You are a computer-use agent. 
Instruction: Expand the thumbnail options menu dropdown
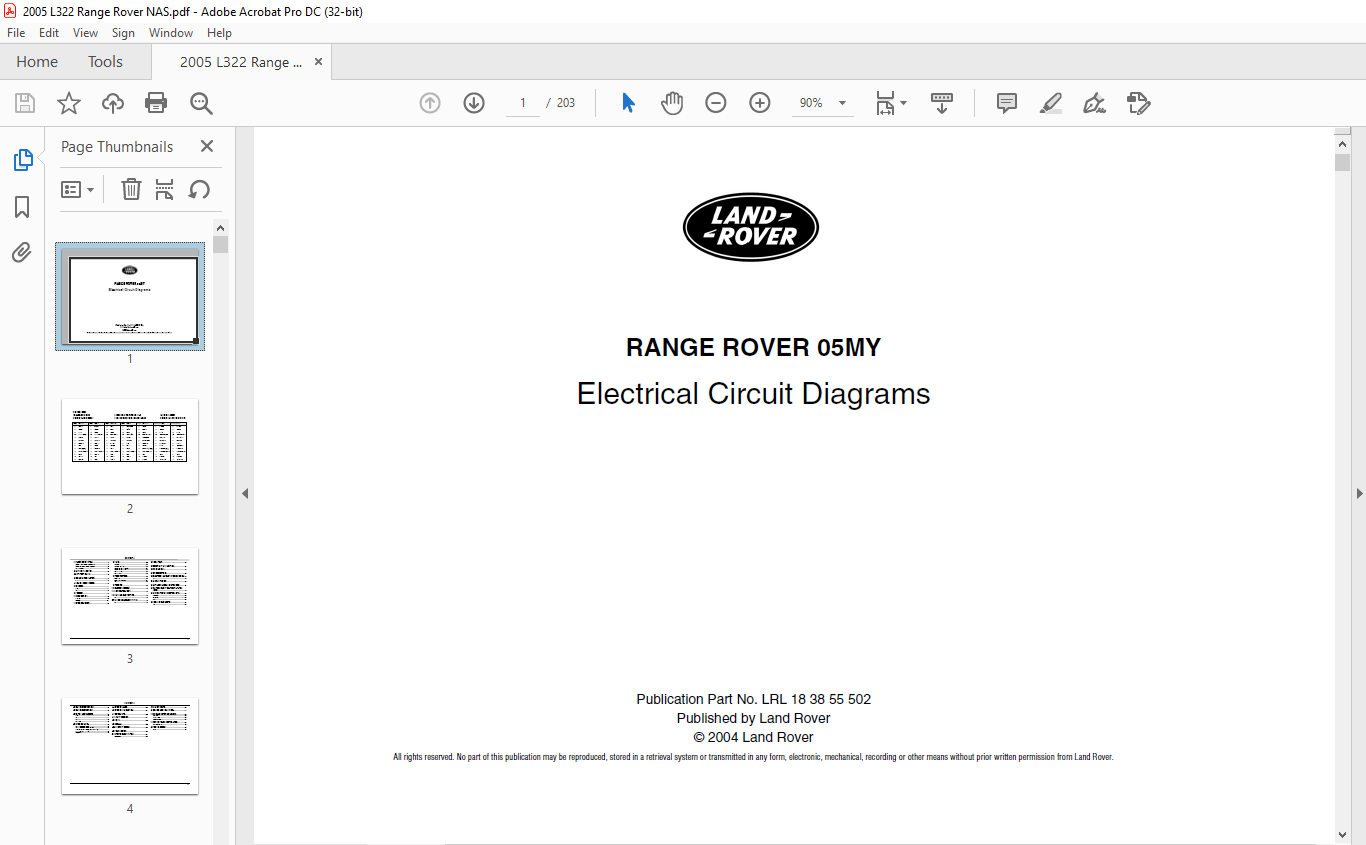point(78,189)
